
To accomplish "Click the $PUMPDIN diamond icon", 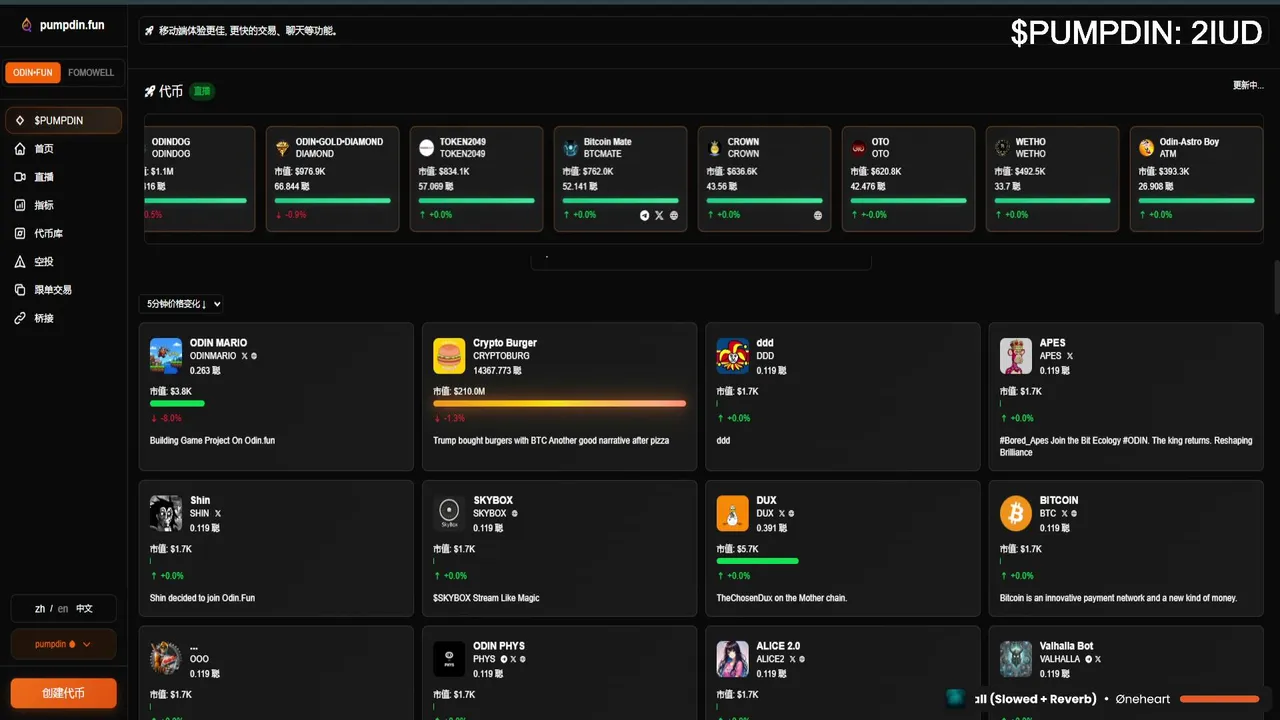I will [x=20, y=121].
